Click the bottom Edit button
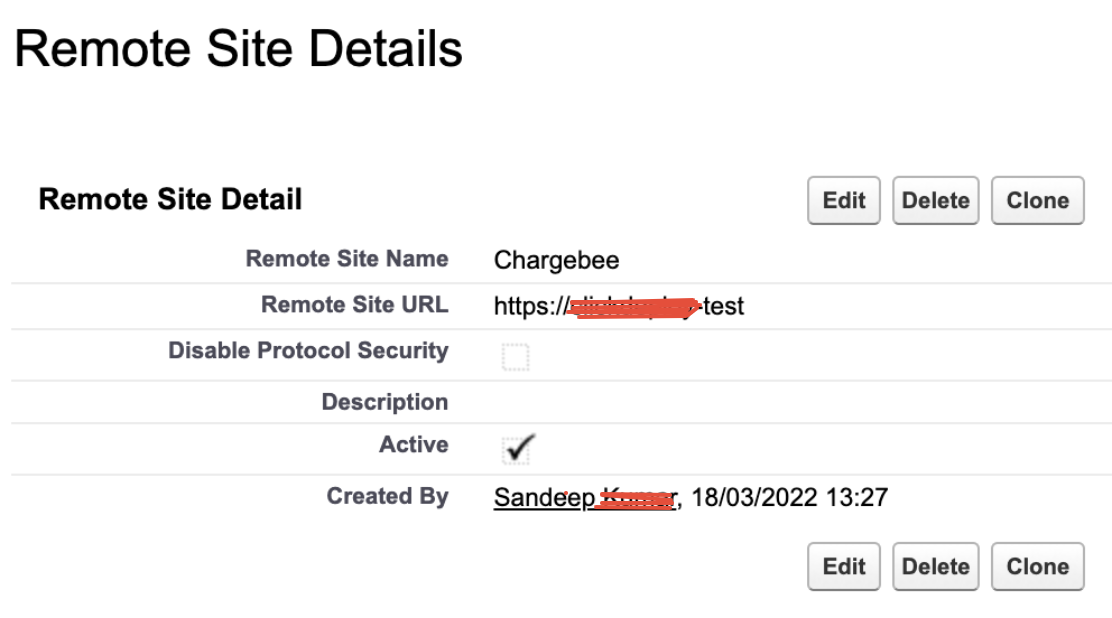 (x=844, y=567)
